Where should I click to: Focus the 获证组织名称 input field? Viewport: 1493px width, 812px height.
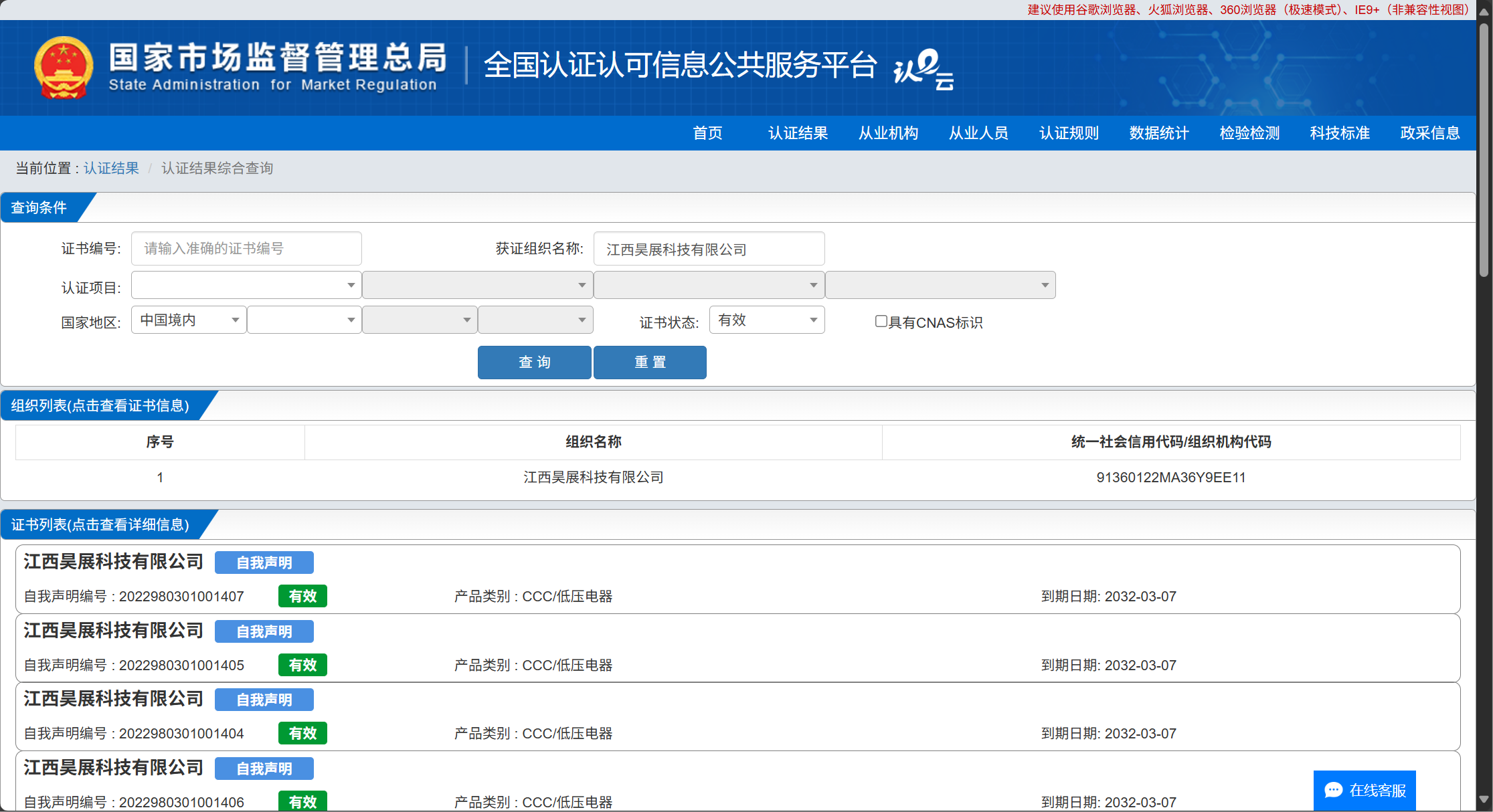tap(709, 249)
